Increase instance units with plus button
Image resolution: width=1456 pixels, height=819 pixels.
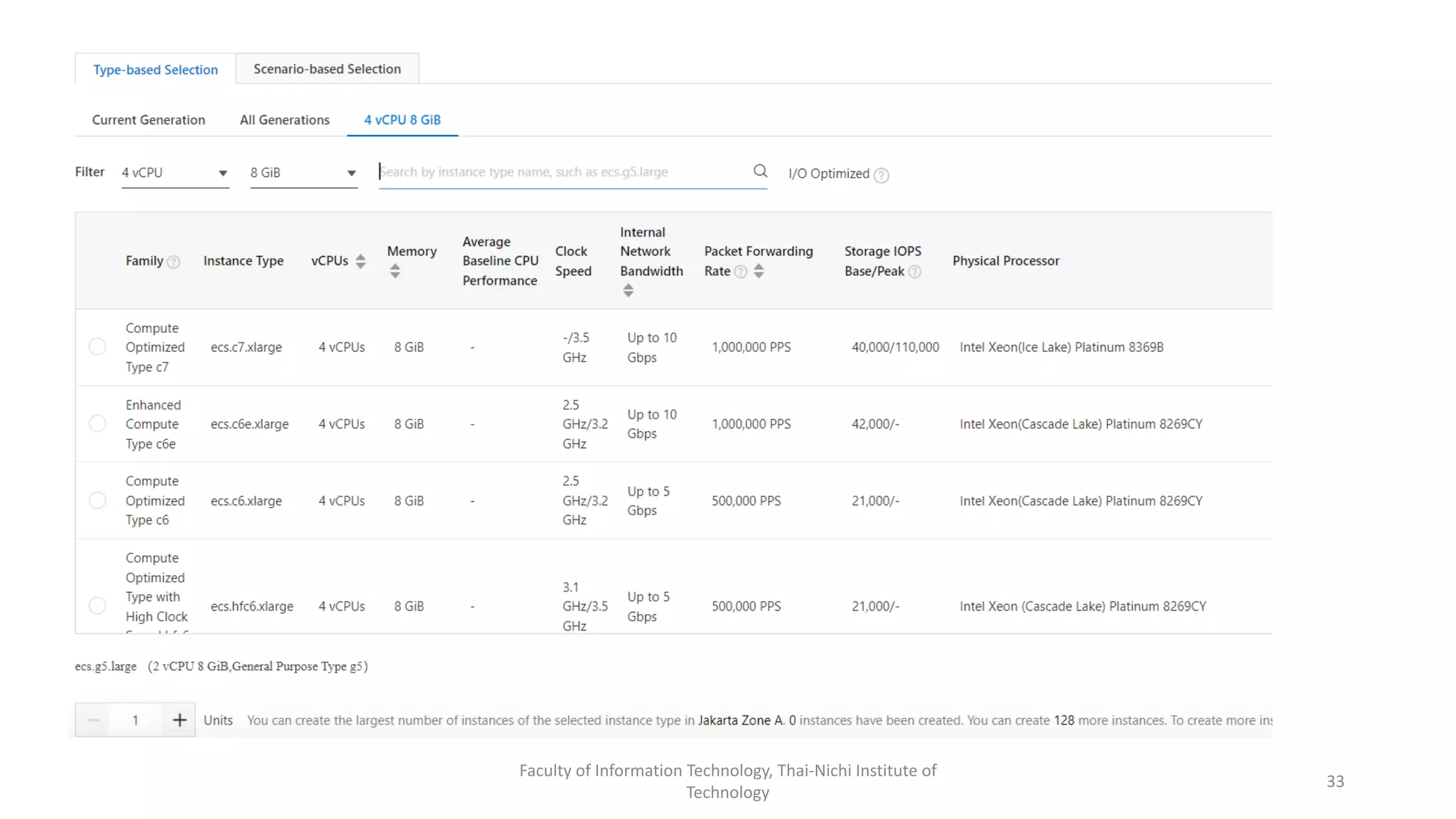pyautogui.click(x=179, y=720)
